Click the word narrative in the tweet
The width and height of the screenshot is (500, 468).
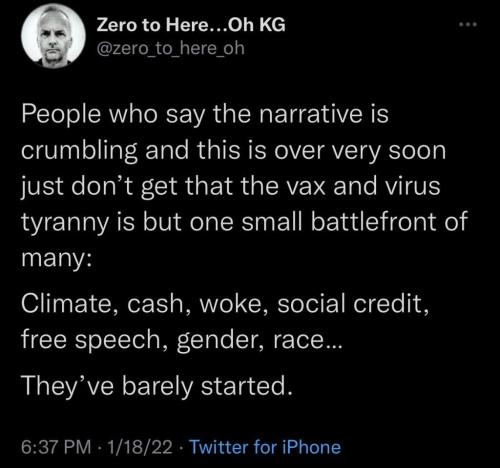pyautogui.click(x=311, y=114)
